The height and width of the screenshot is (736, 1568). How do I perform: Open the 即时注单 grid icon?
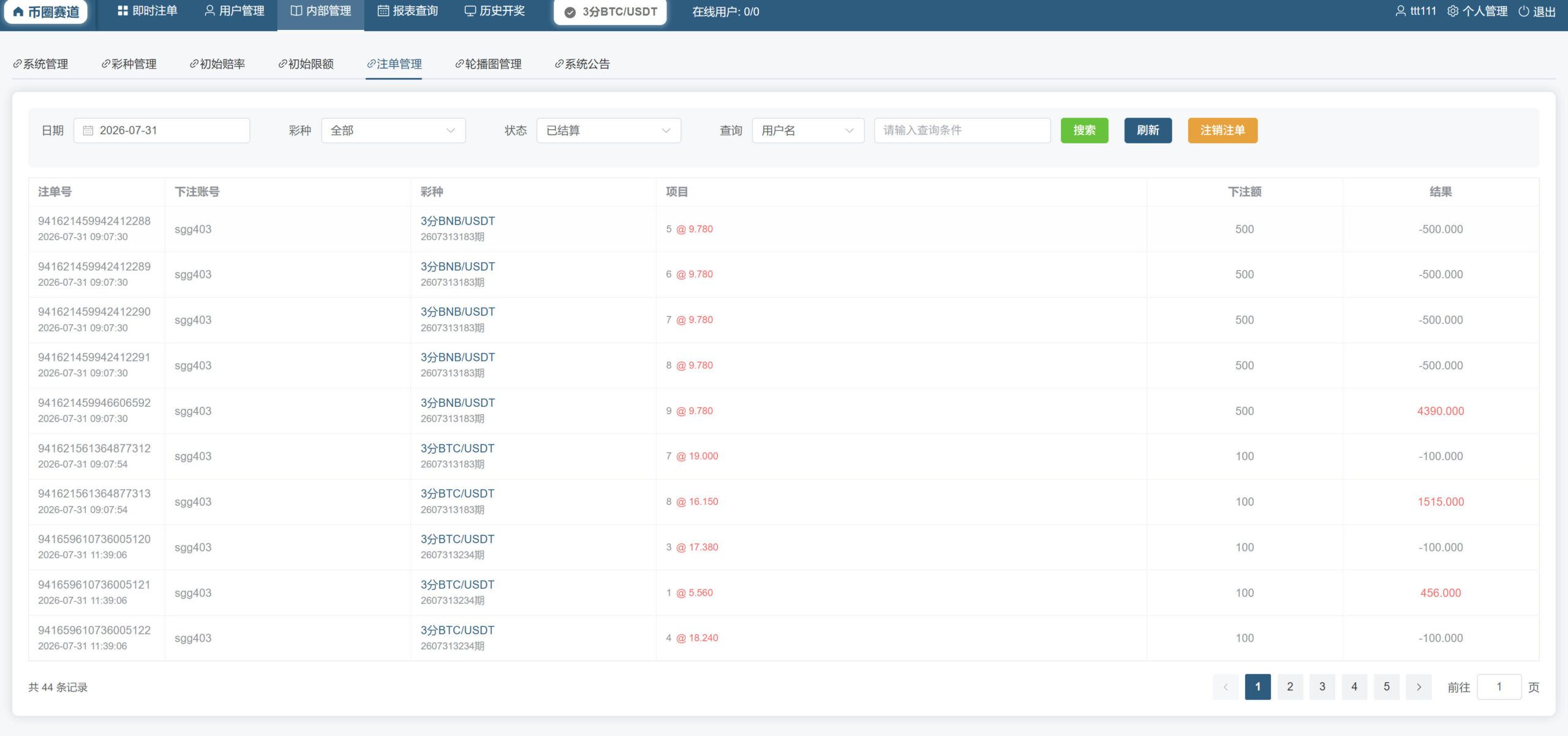(x=123, y=11)
